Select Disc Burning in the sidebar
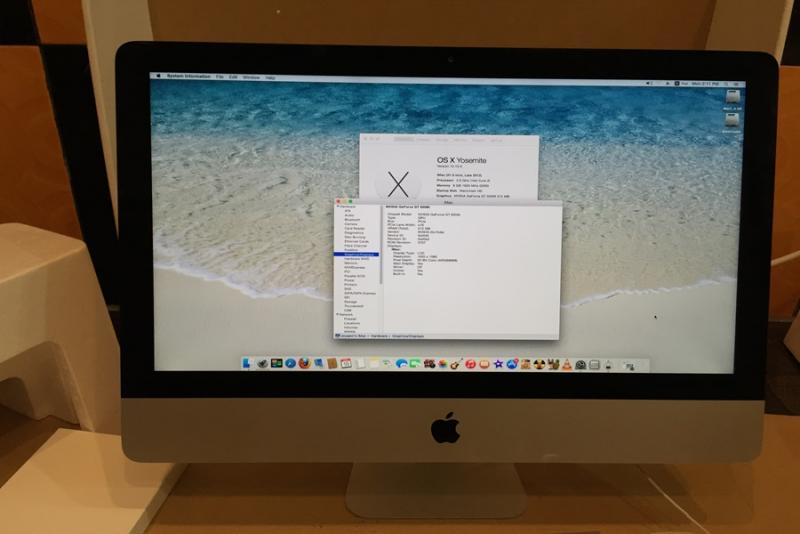The width and height of the screenshot is (800, 534). point(355,237)
